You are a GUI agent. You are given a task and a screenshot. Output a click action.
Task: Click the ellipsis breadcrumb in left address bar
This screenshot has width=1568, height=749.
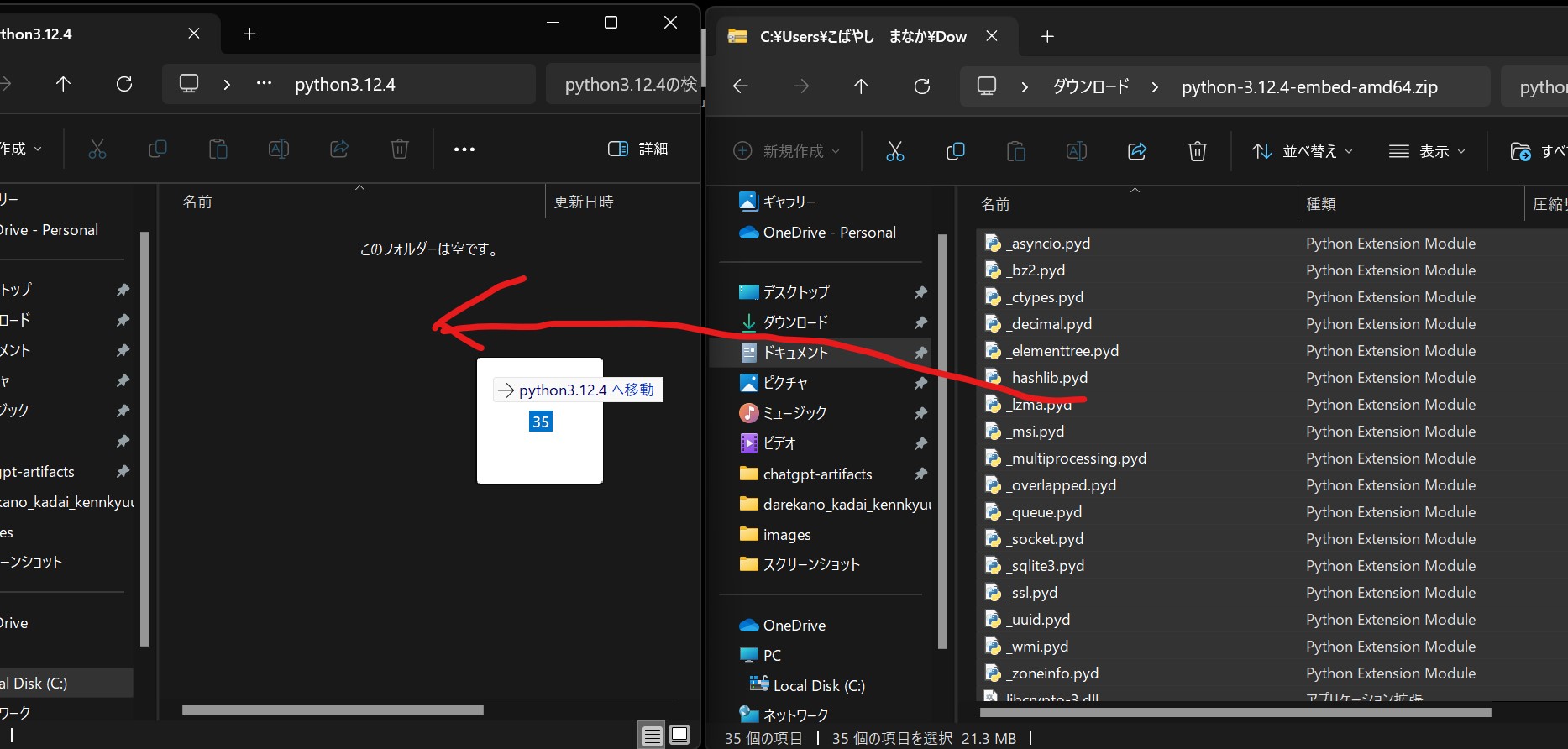pyautogui.click(x=264, y=84)
